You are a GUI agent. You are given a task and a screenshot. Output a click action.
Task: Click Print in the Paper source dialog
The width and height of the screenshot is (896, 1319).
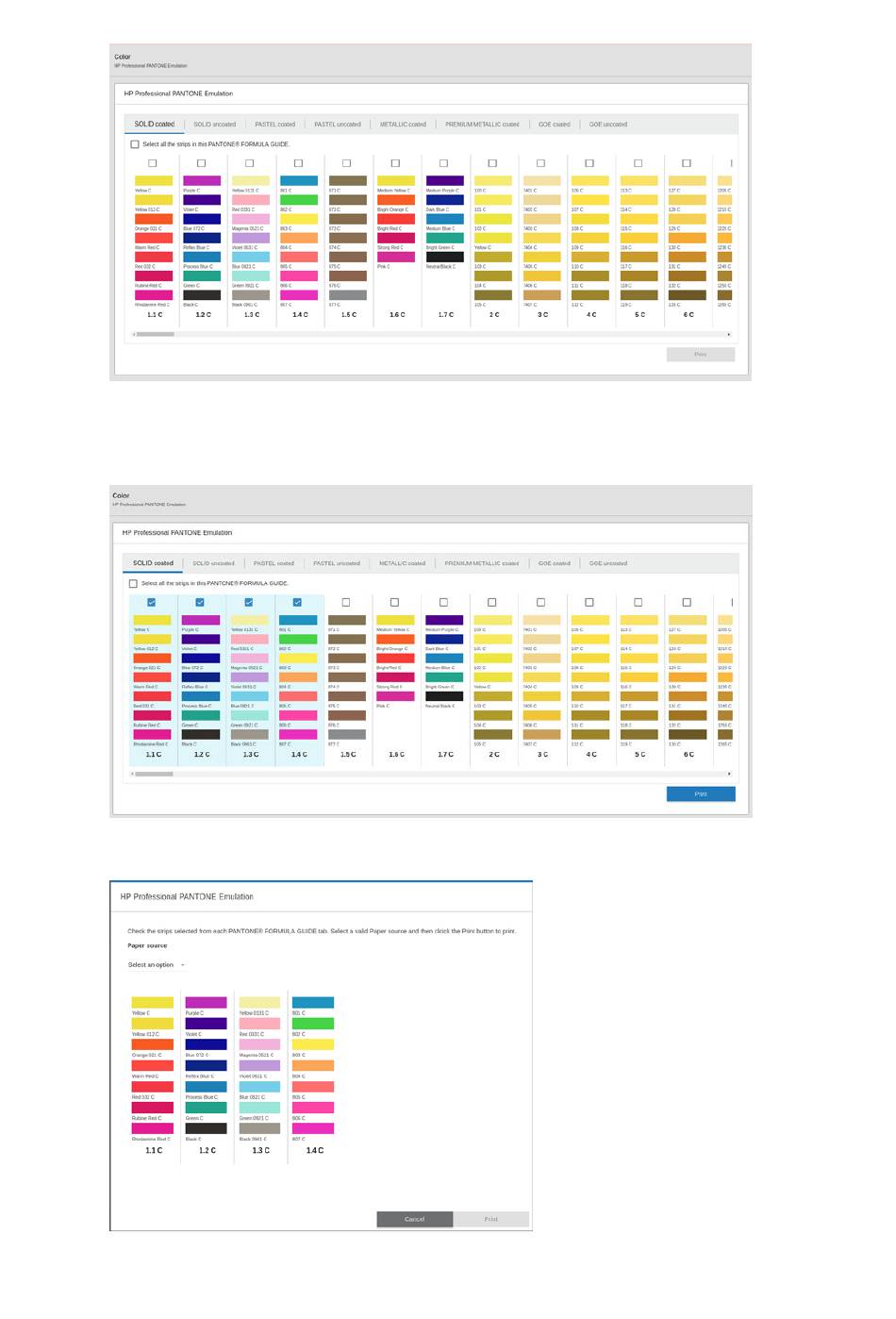pos(491,1219)
